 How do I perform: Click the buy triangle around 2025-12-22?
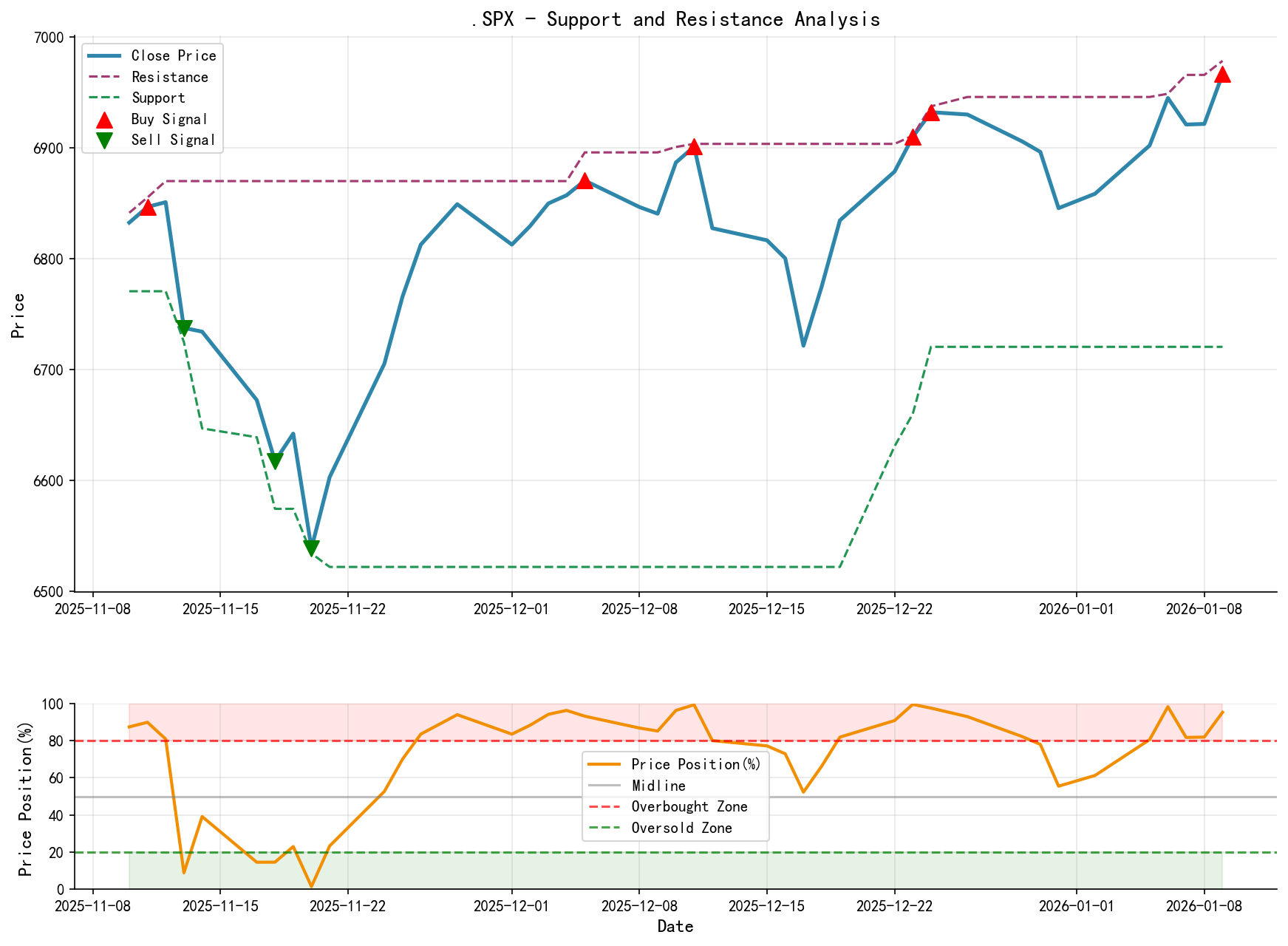click(x=914, y=138)
